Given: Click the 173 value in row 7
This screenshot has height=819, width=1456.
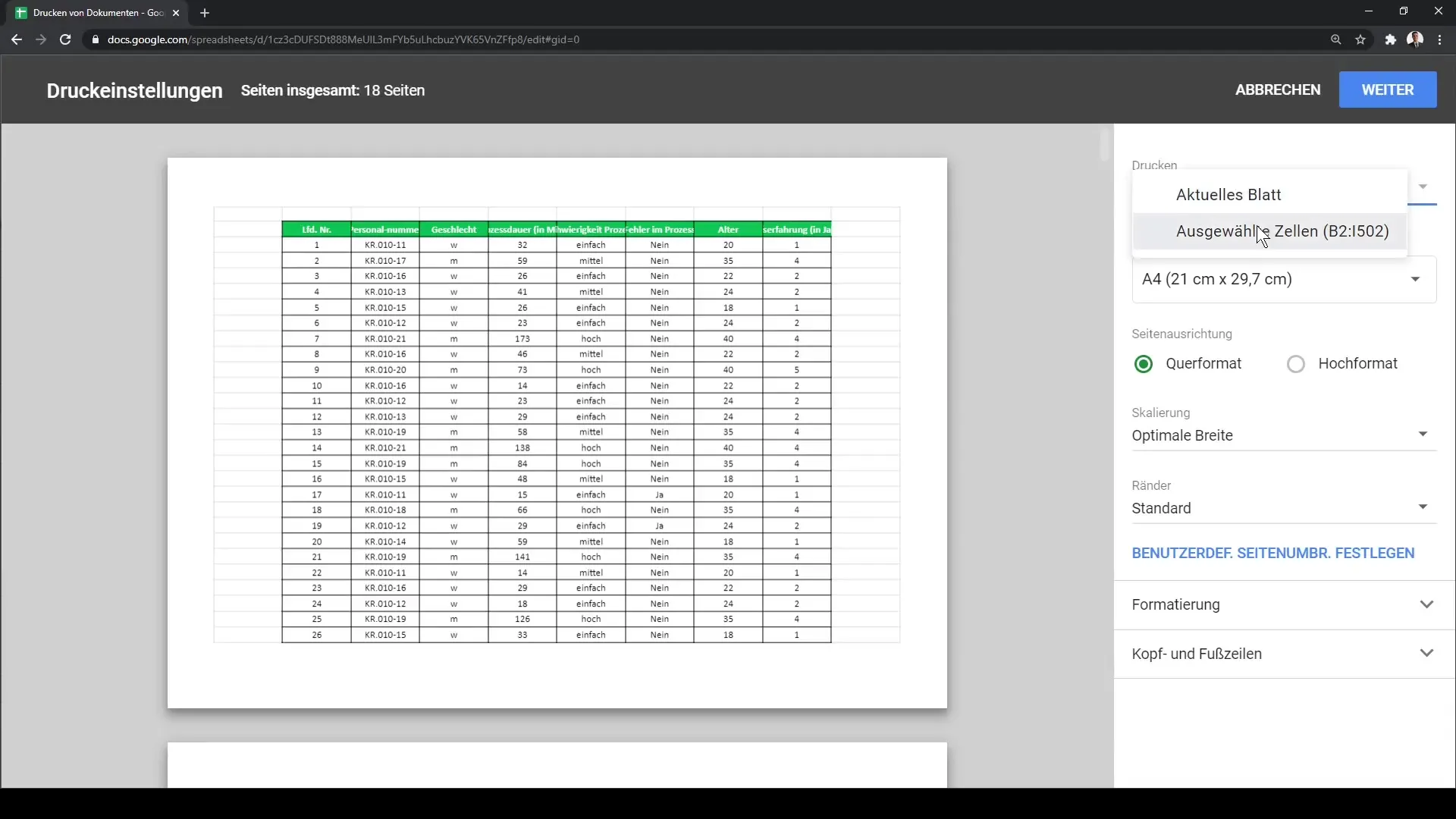Looking at the screenshot, I should point(522,339).
